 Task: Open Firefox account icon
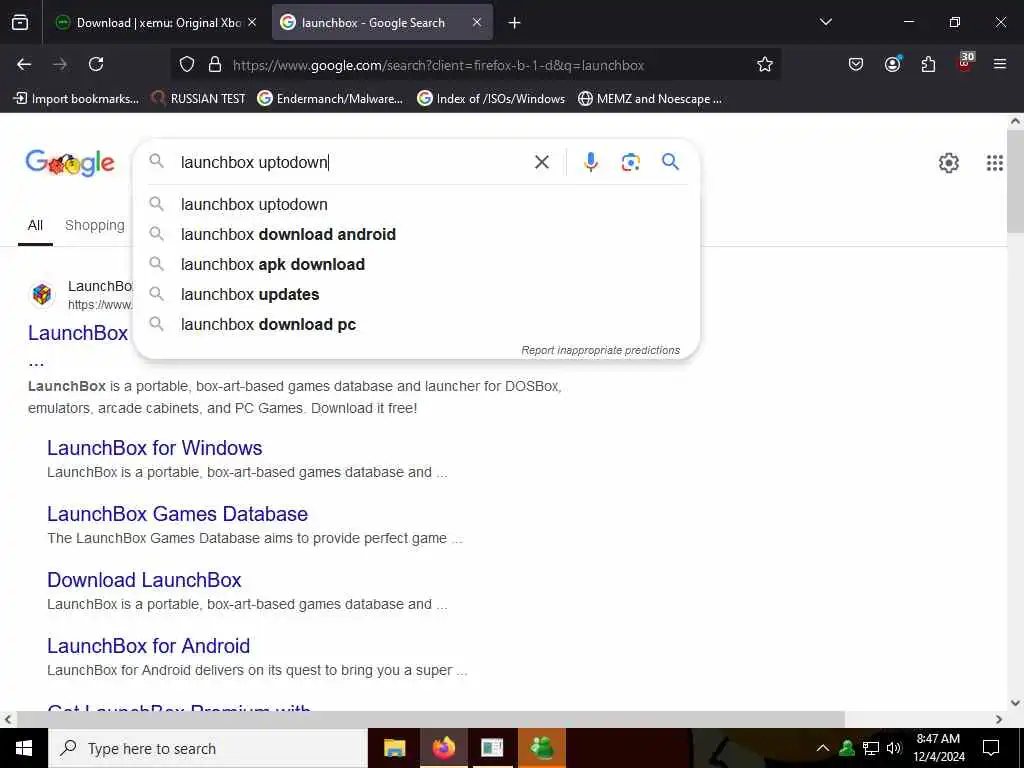point(892,64)
